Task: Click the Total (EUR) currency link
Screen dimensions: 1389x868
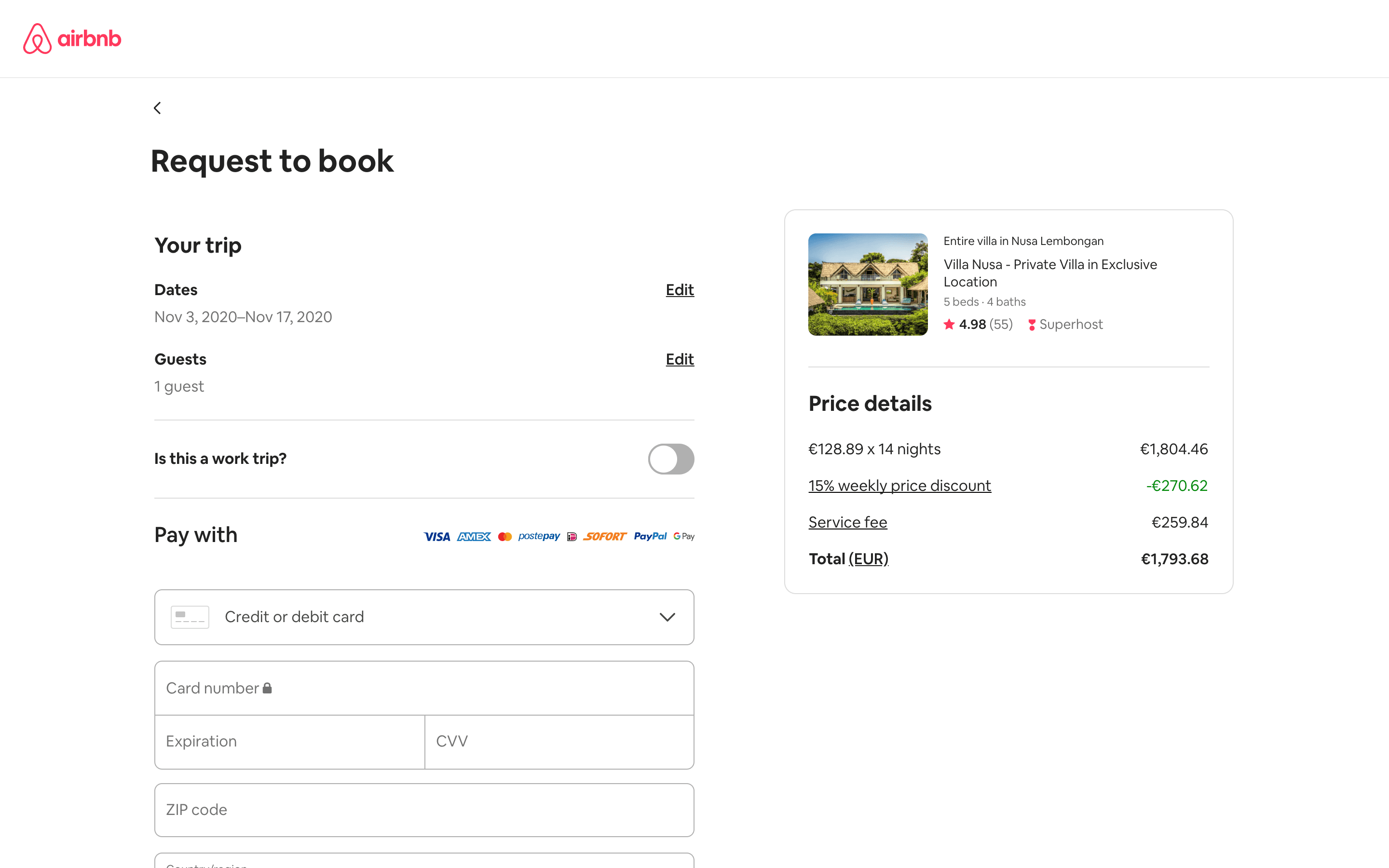Action: click(868, 559)
